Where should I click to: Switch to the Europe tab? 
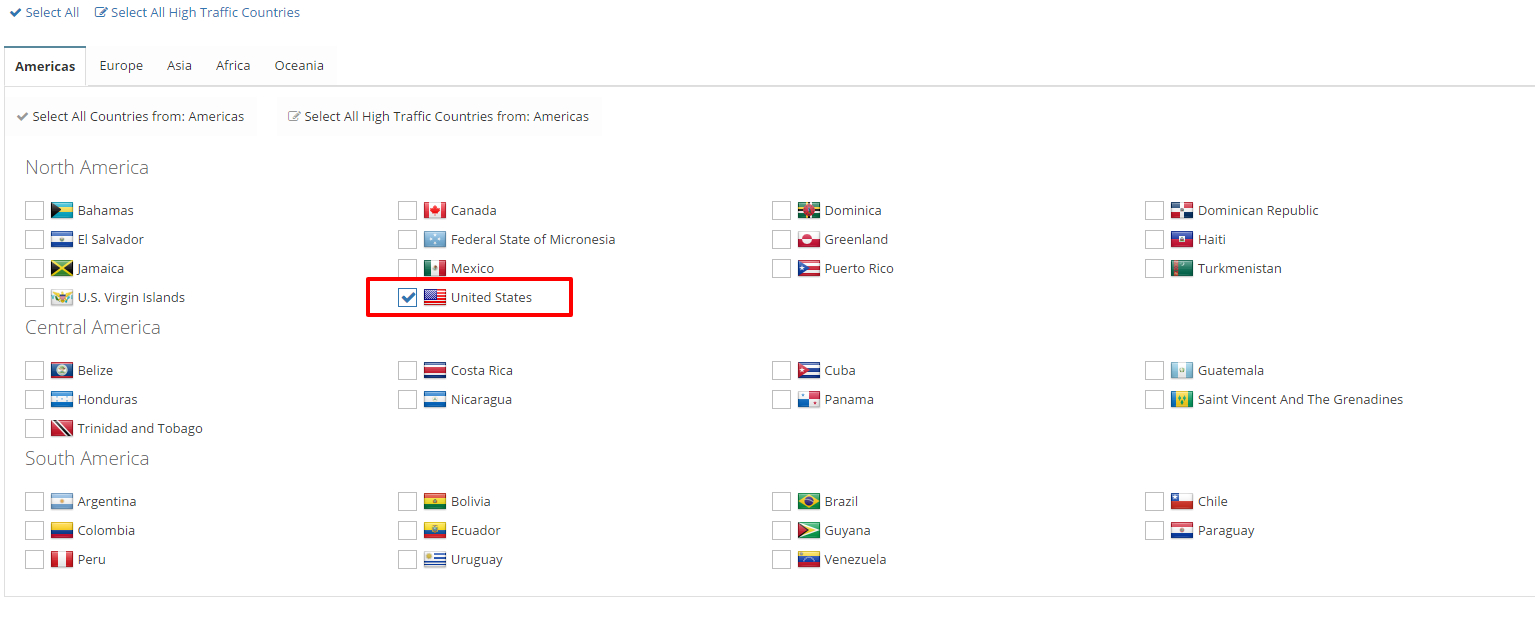point(121,65)
